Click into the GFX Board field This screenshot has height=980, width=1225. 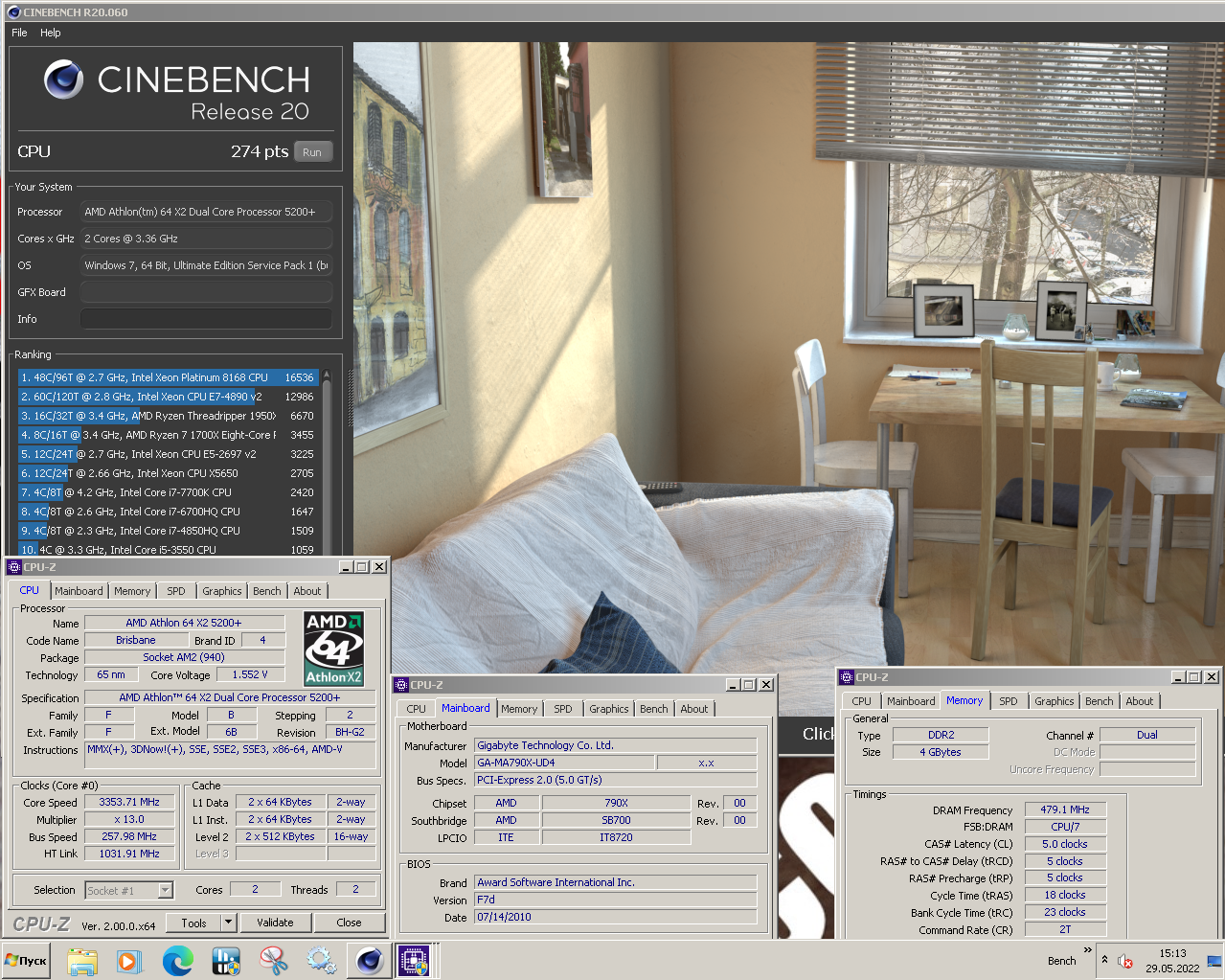click(206, 292)
